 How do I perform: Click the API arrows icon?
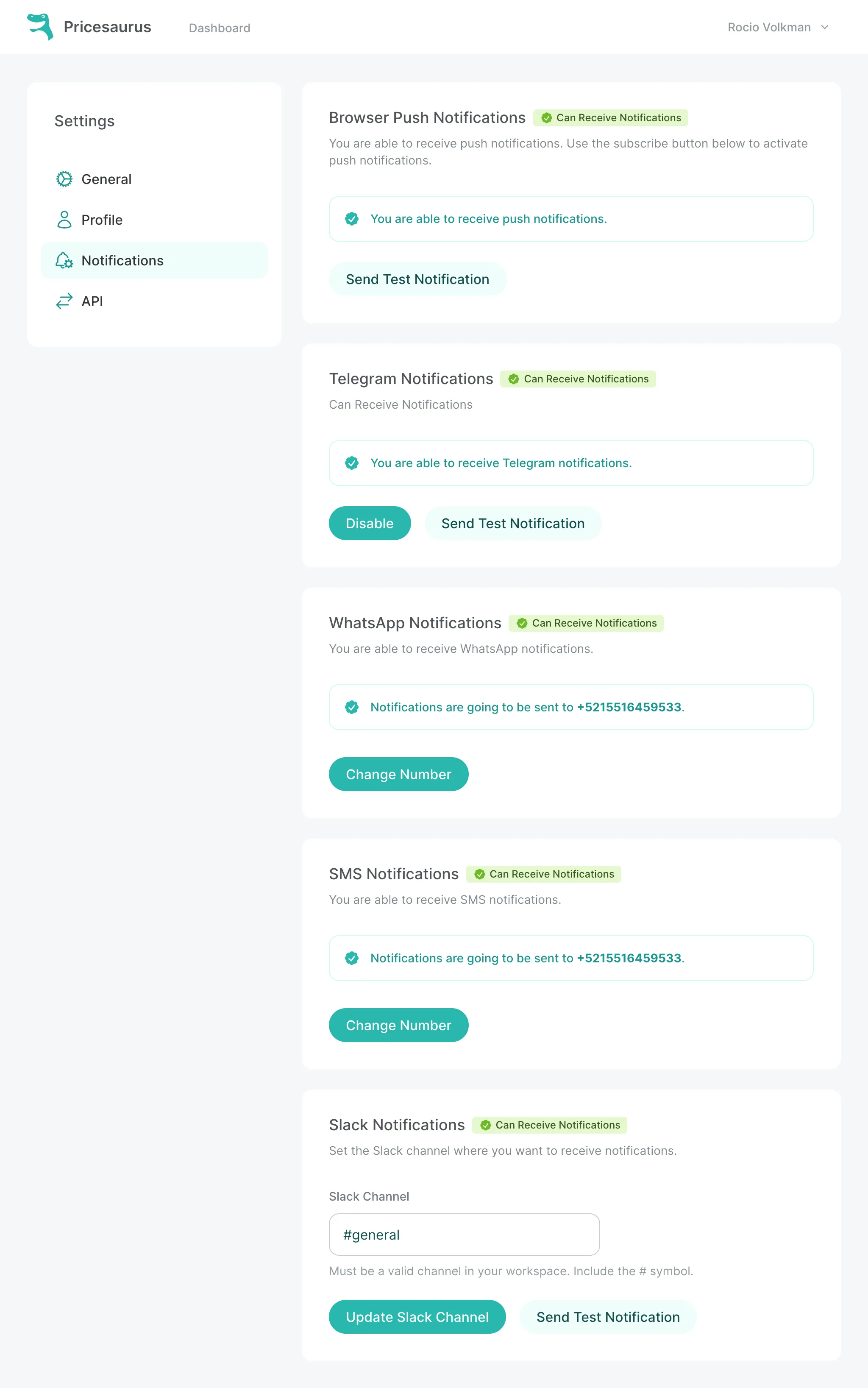tap(64, 301)
